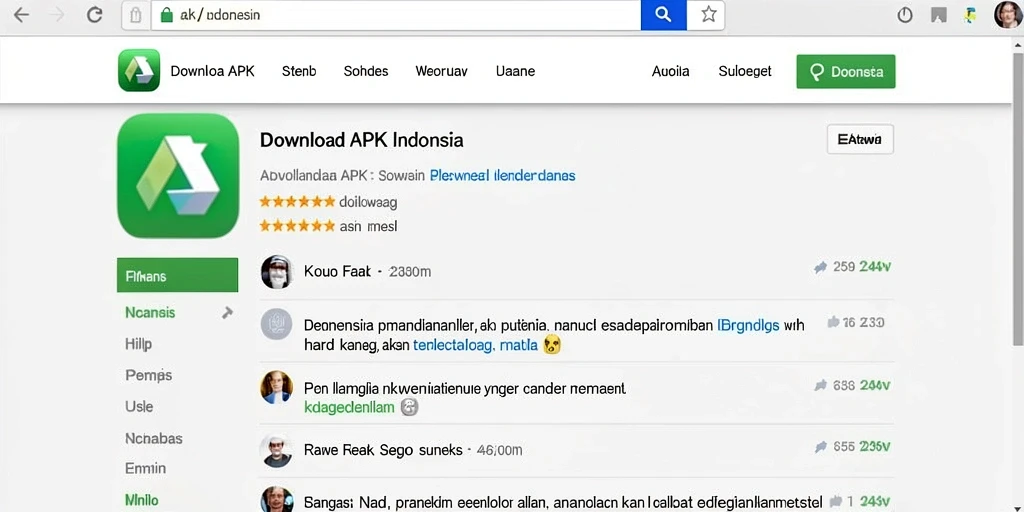This screenshot has height=512, width=1024.
Task: Click the browser back arrow
Action: (21, 15)
